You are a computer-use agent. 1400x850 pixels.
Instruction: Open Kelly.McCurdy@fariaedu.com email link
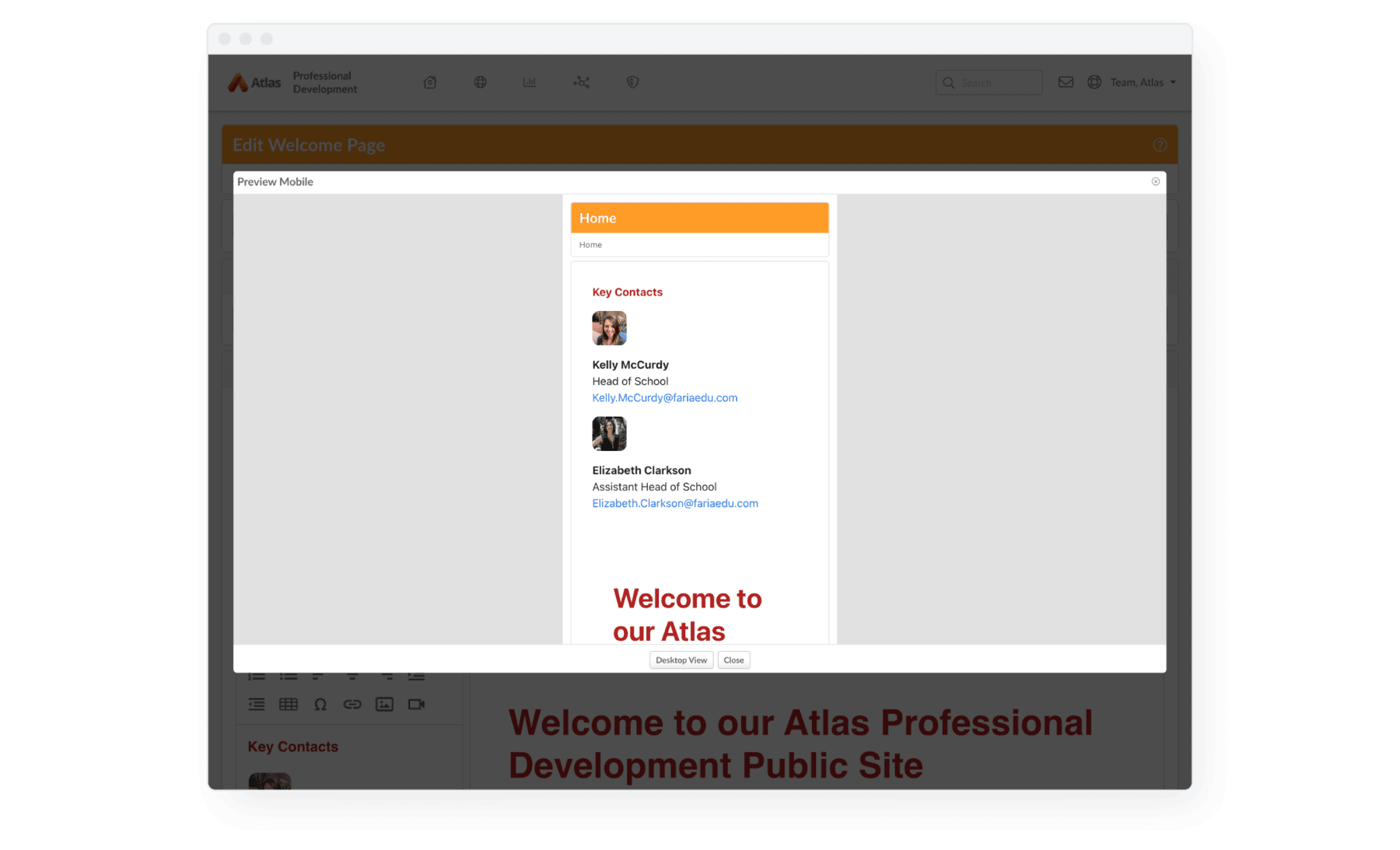665,397
